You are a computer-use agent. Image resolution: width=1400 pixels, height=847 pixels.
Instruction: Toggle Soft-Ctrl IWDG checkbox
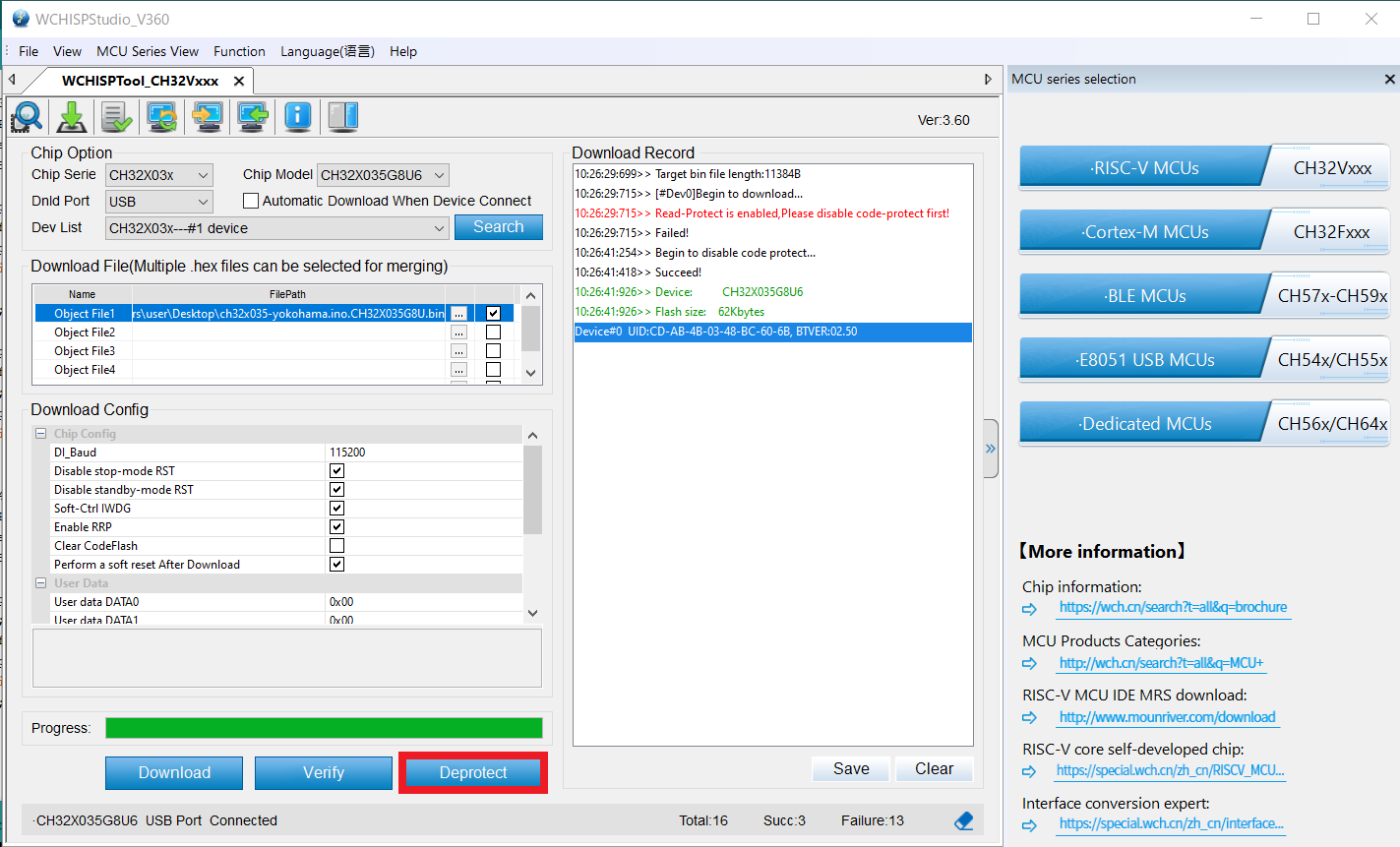click(336, 509)
